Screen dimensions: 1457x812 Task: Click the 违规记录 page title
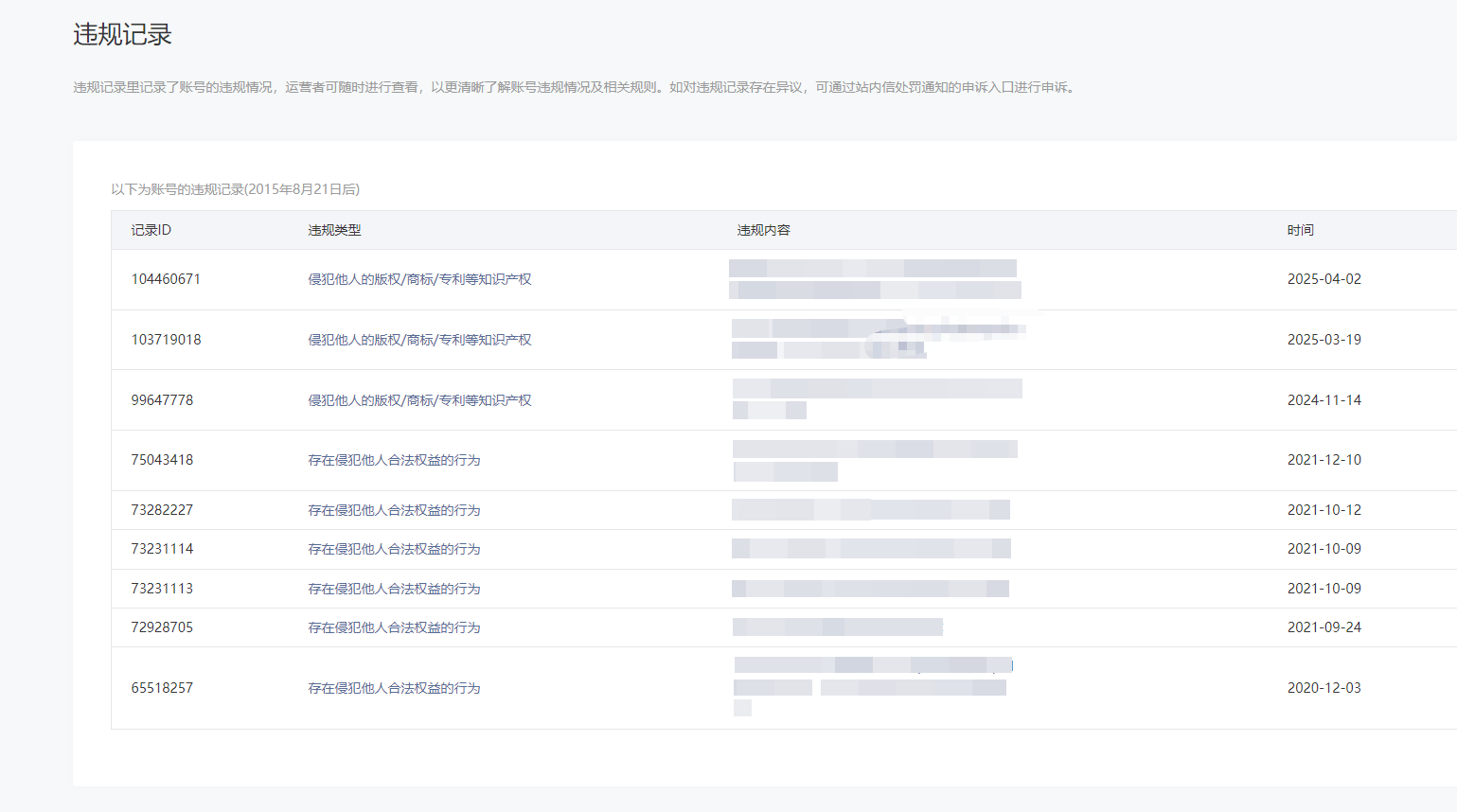pos(122,35)
